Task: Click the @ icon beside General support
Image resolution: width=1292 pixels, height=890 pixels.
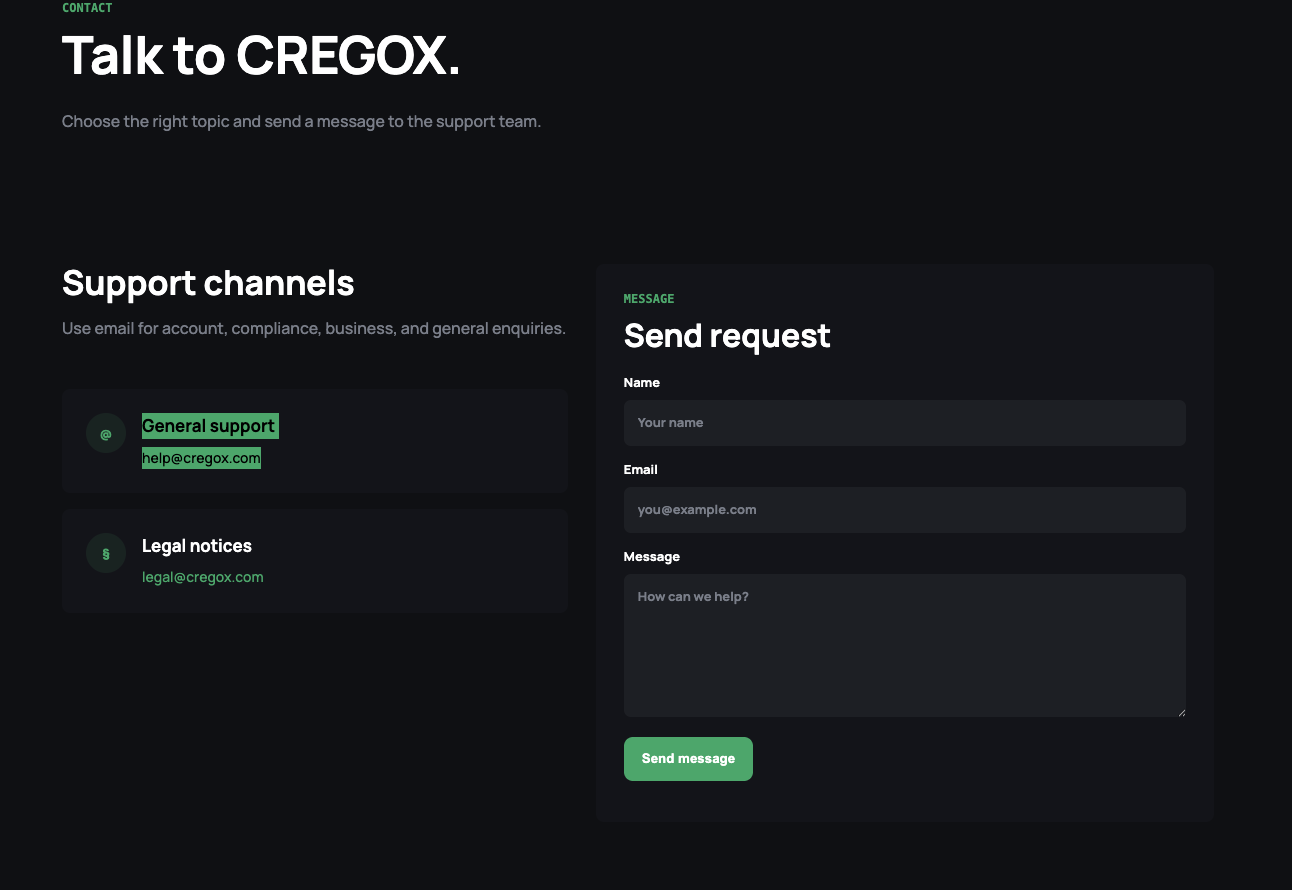Action: 106,433
